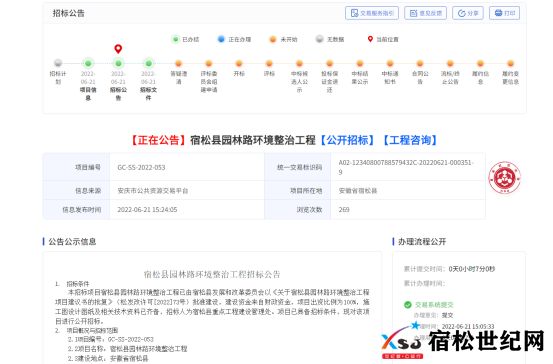Select the 履约信息 timeline node

click(480, 63)
